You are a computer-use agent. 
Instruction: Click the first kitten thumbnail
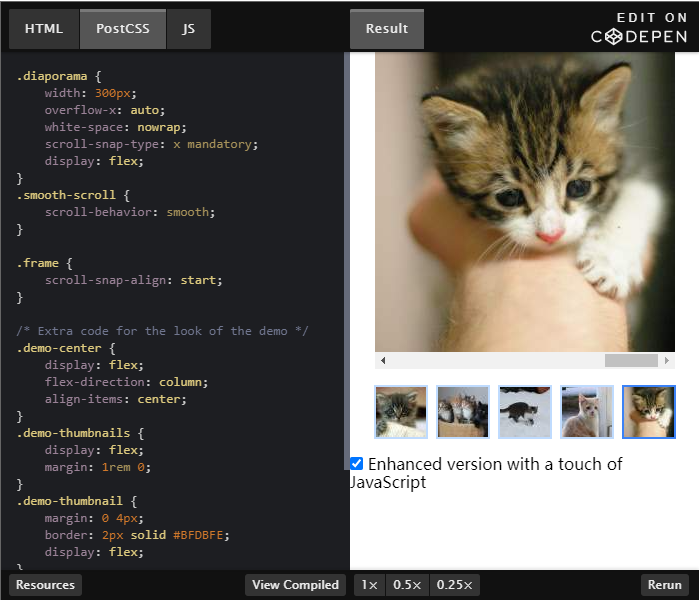click(401, 412)
